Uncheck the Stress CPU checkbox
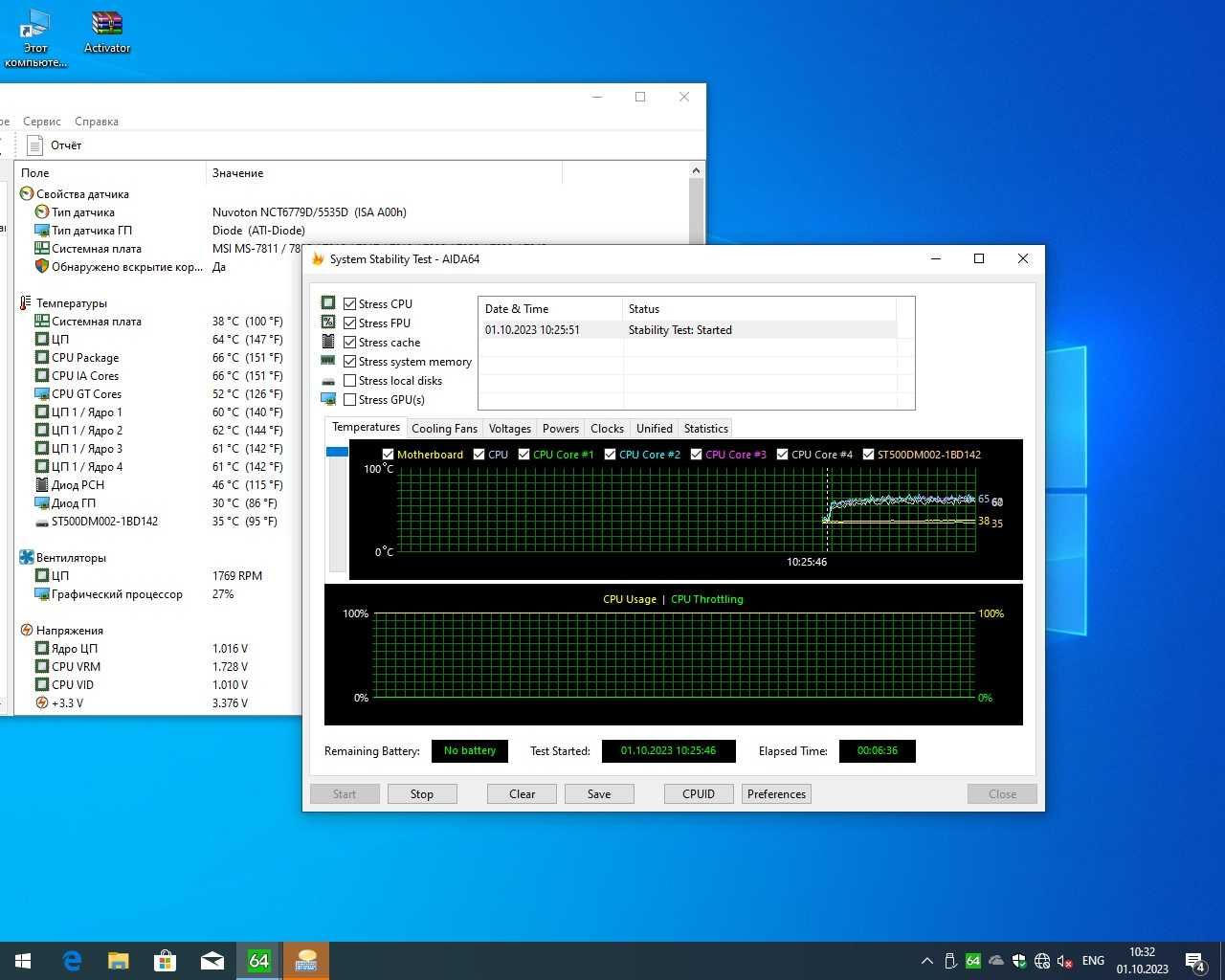1225x980 pixels. 349,303
